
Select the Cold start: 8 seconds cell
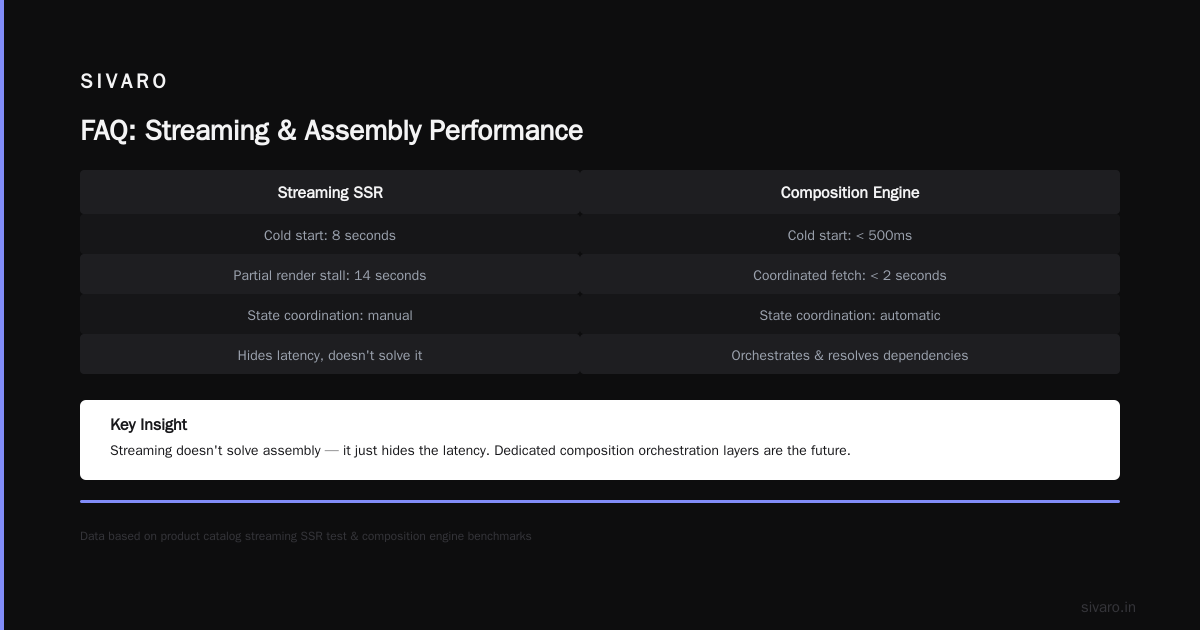coord(330,235)
